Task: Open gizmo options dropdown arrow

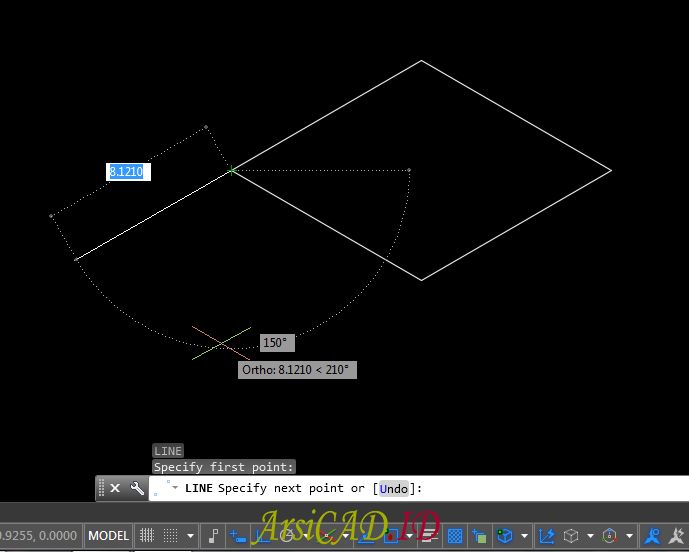Action: [x=629, y=536]
